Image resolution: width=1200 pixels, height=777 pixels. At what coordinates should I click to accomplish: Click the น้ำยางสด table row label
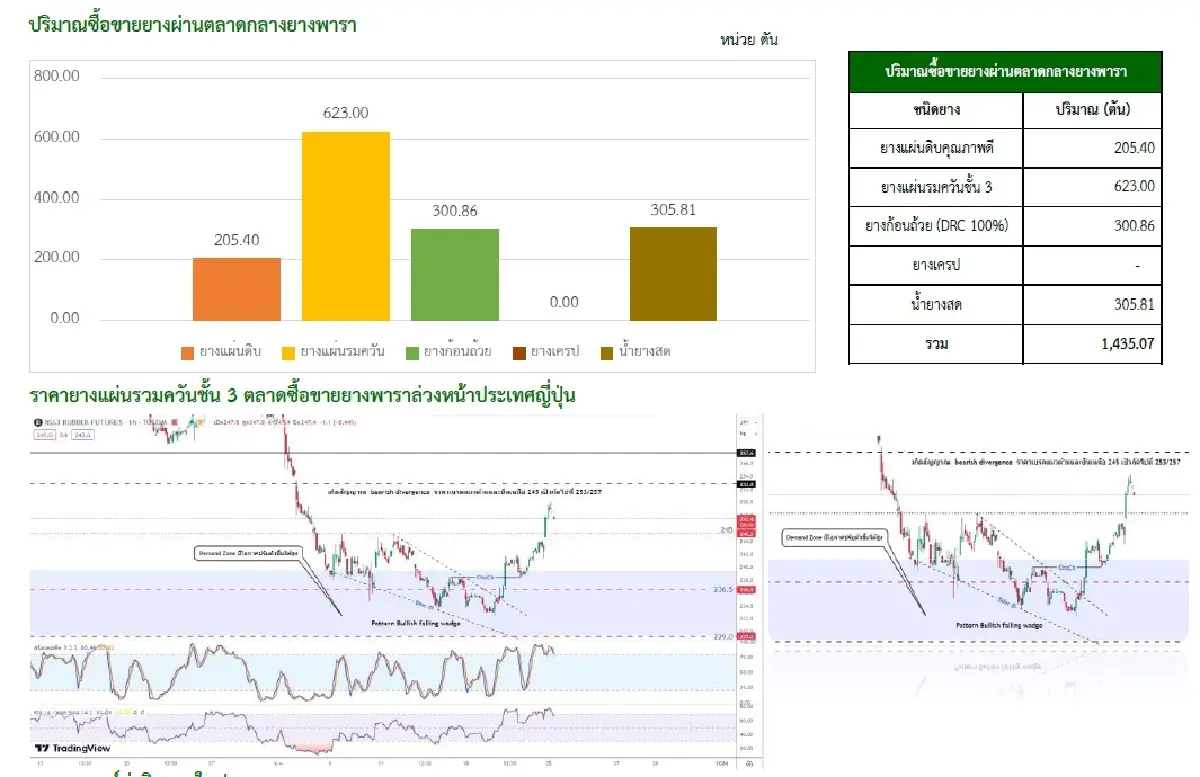point(936,304)
